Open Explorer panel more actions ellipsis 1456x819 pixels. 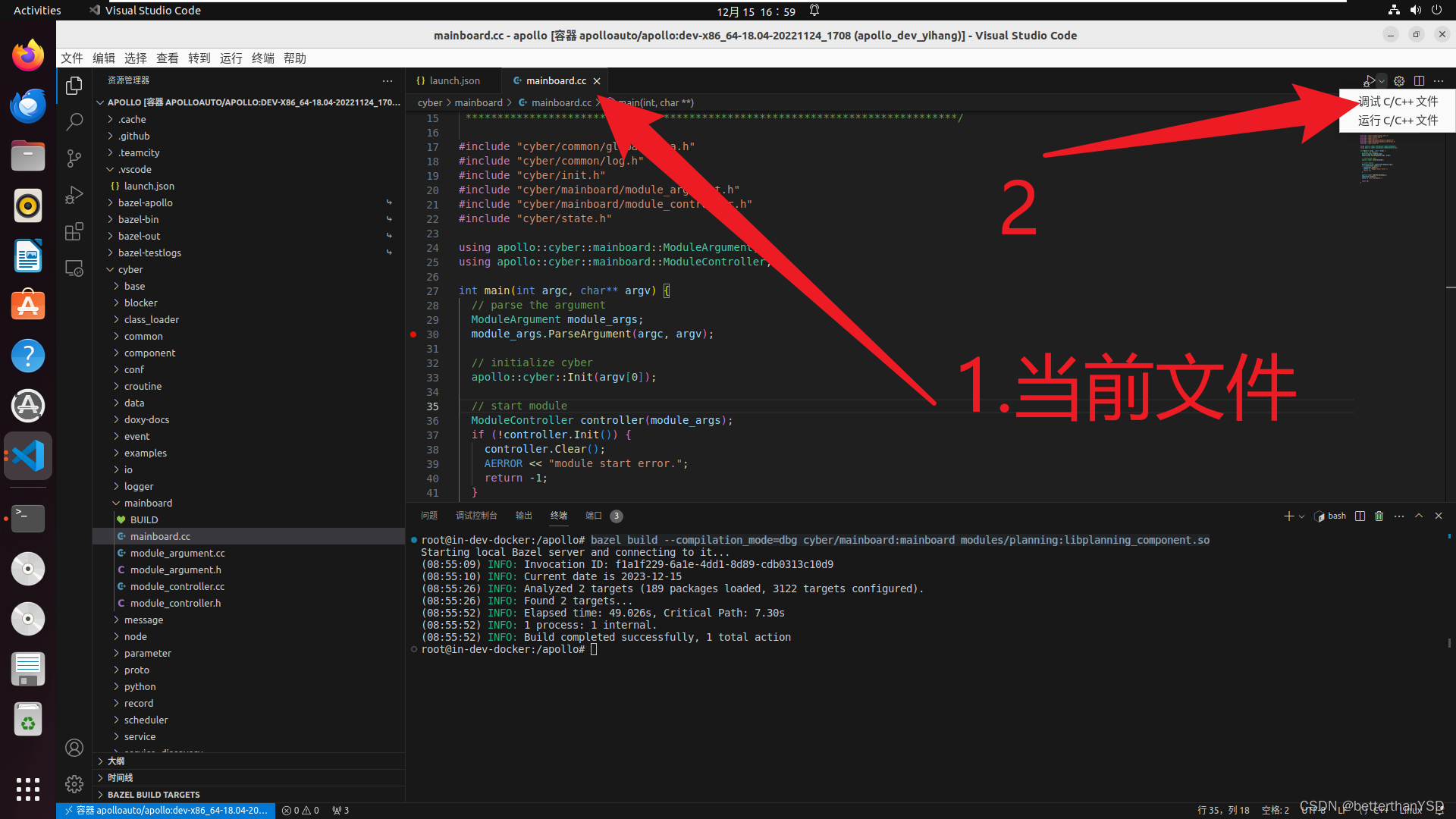click(388, 80)
